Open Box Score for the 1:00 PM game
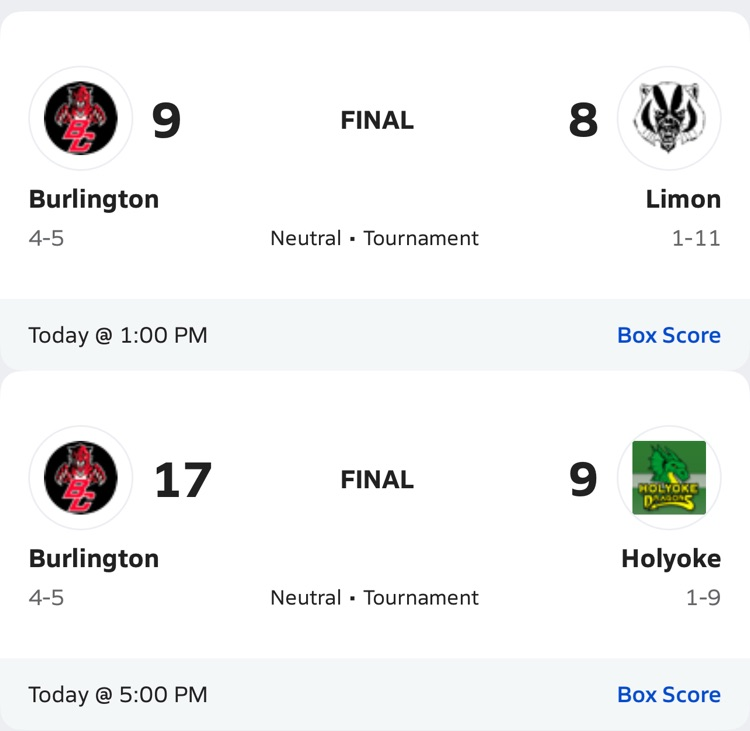750x731 pixels. pos(669,335)
